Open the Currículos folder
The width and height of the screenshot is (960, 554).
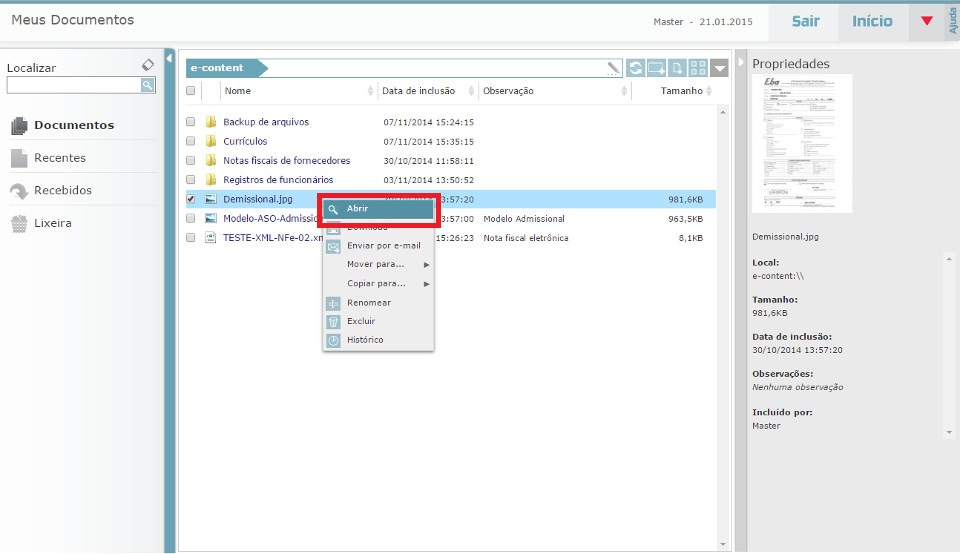(245, 141)
